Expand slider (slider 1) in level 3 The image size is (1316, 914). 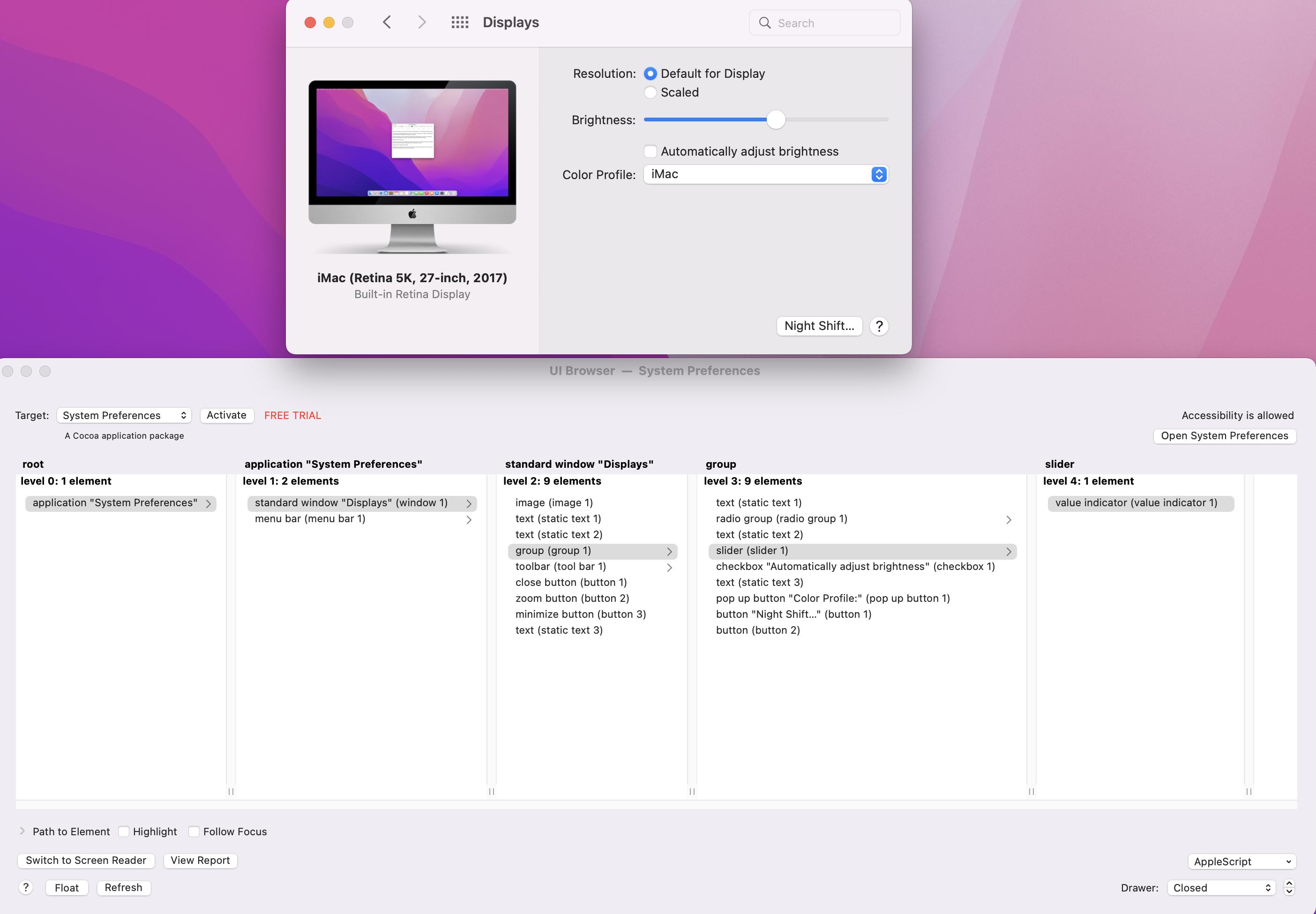click(1008, 550)
